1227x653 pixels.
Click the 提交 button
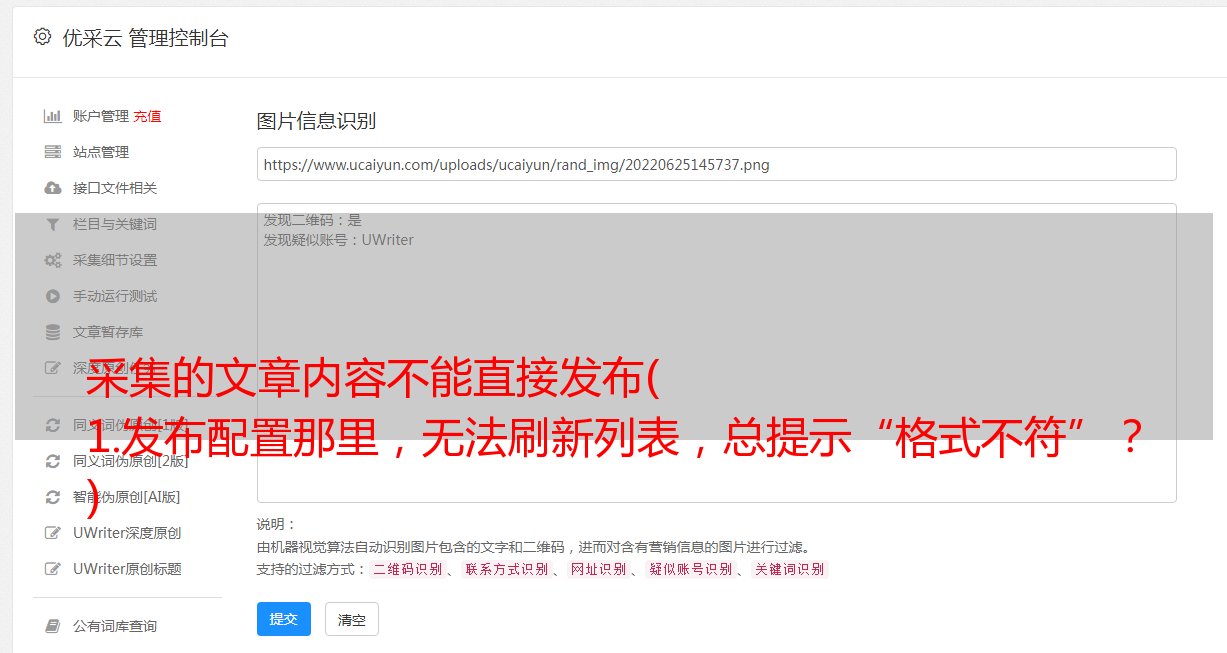pos(284,619)
